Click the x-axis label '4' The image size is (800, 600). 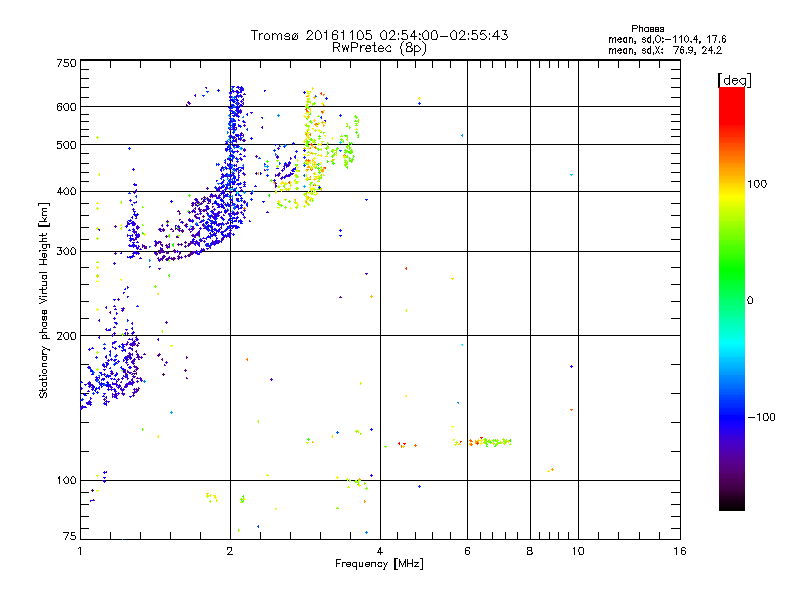click(380, 551)
